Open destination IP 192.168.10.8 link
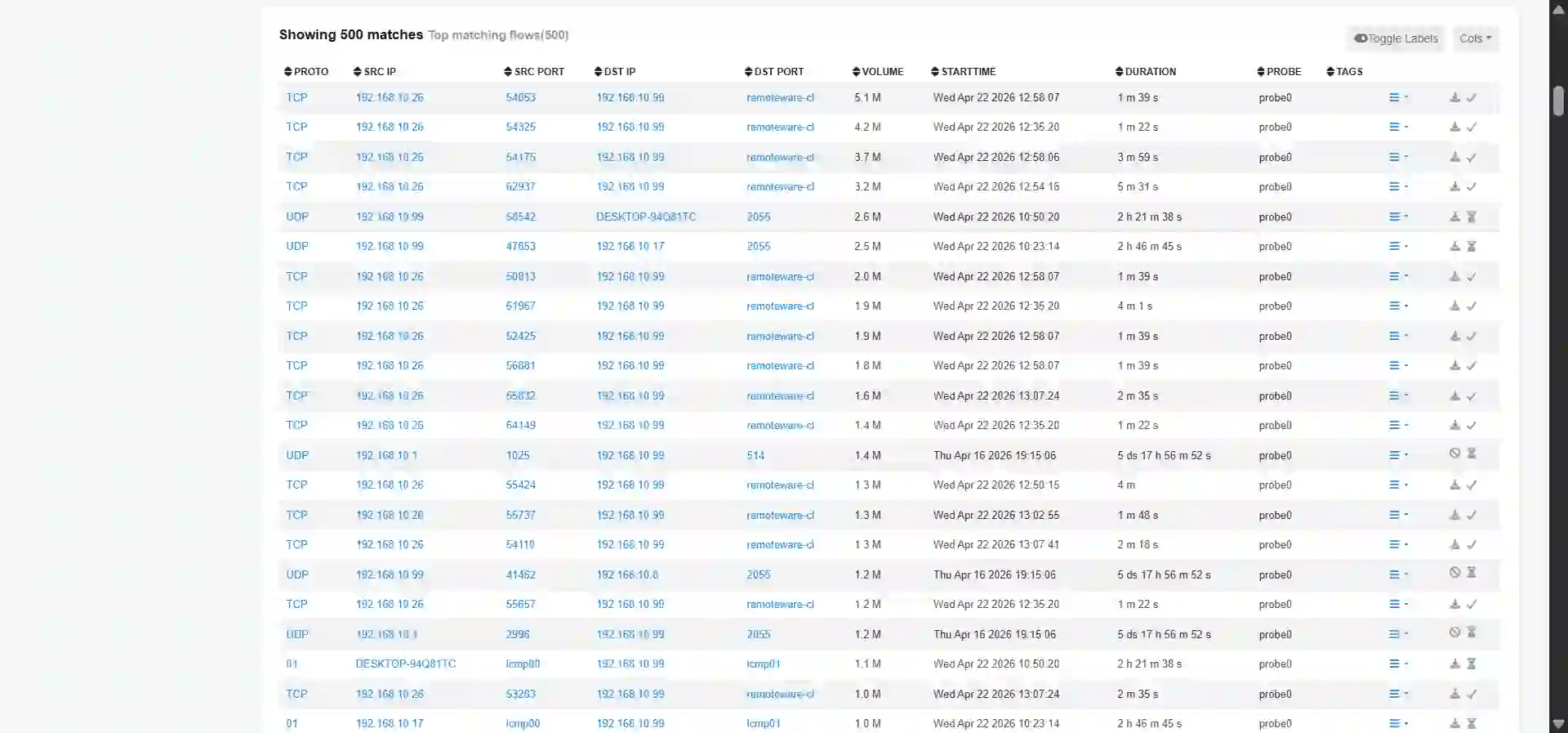This screenshot has width=1568, height=733. point(627,574)
